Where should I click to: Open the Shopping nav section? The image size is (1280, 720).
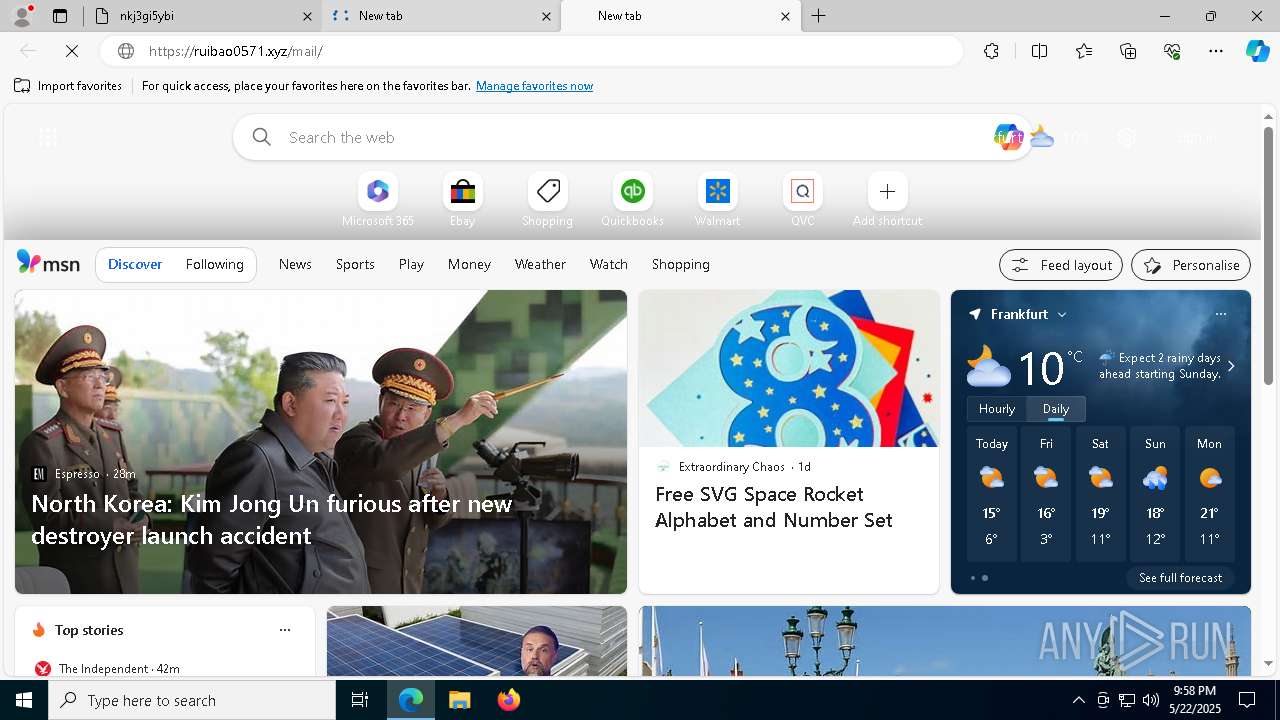(680, 264)
